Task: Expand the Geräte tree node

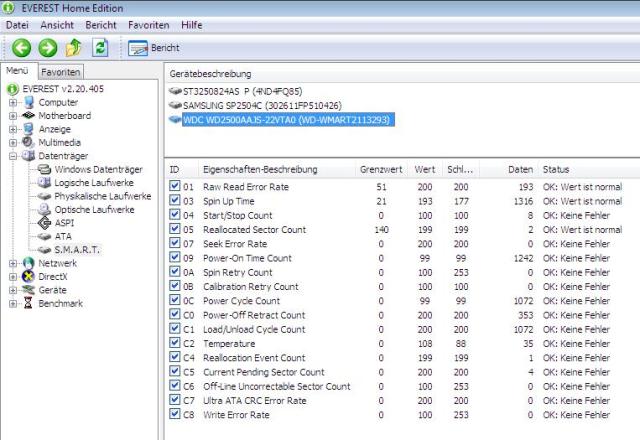Action: [x=13, y=290]
